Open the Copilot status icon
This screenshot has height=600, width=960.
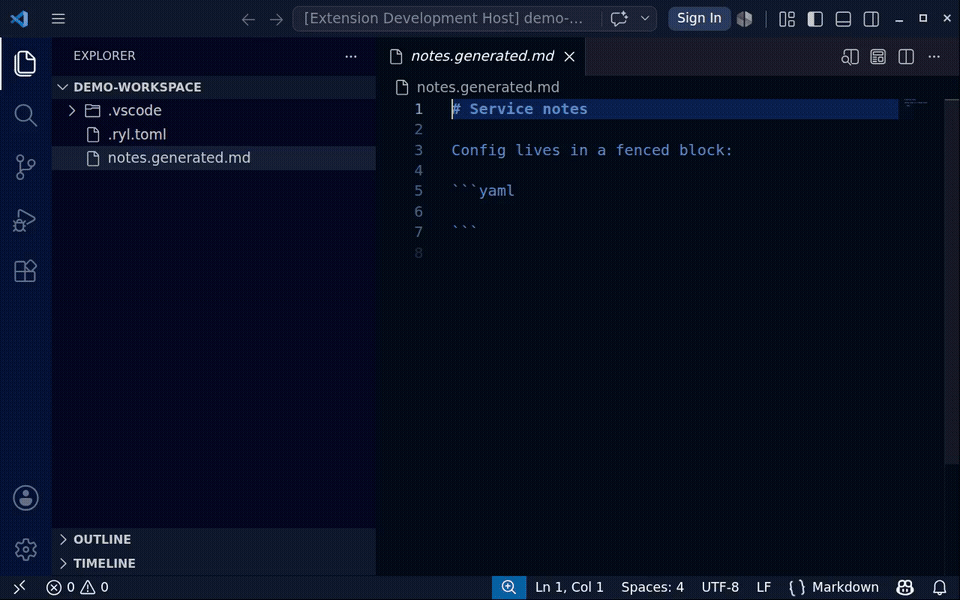[905, 588]
